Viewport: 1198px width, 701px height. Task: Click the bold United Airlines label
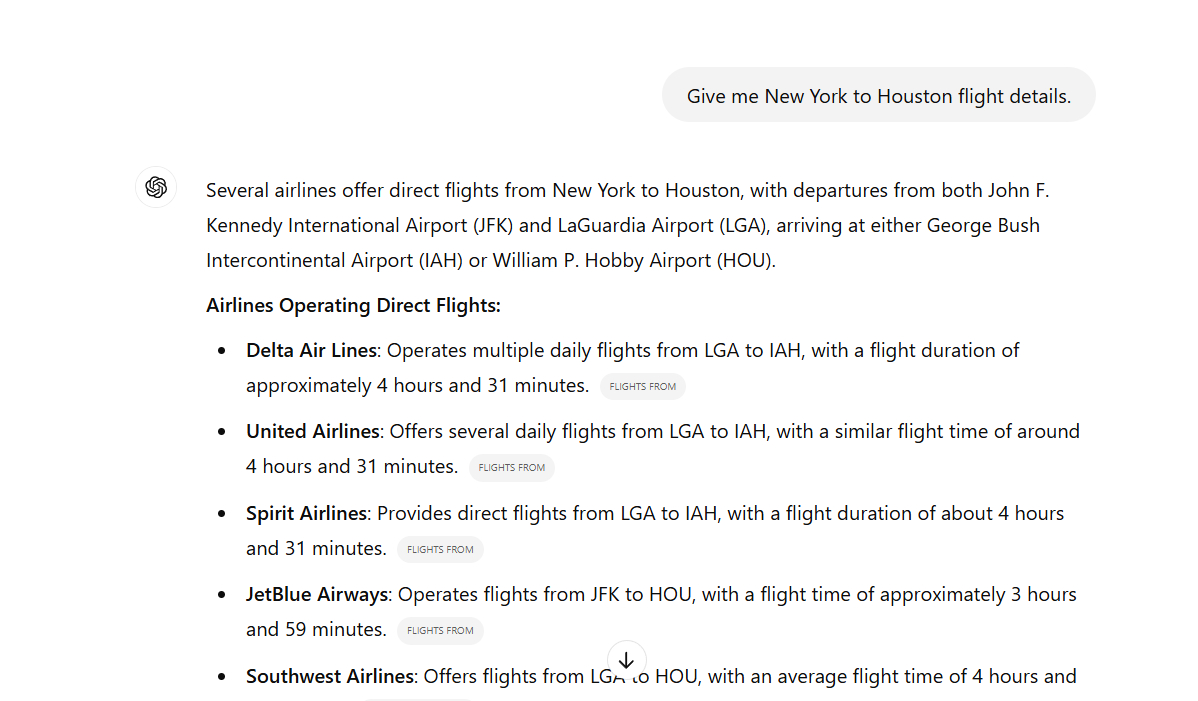[x=312, y=432]
